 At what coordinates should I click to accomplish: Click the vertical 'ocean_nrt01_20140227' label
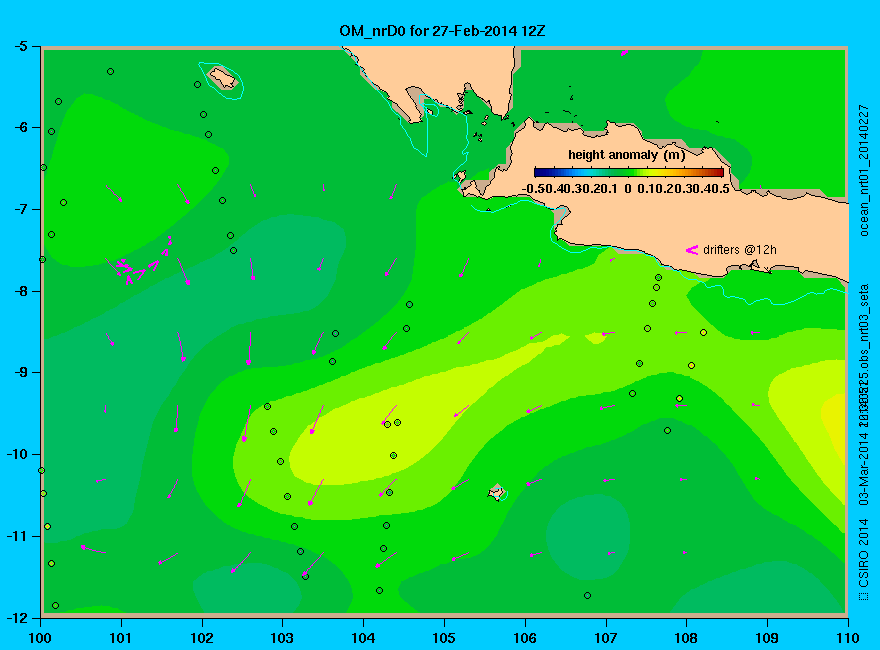tap(864, 171)
